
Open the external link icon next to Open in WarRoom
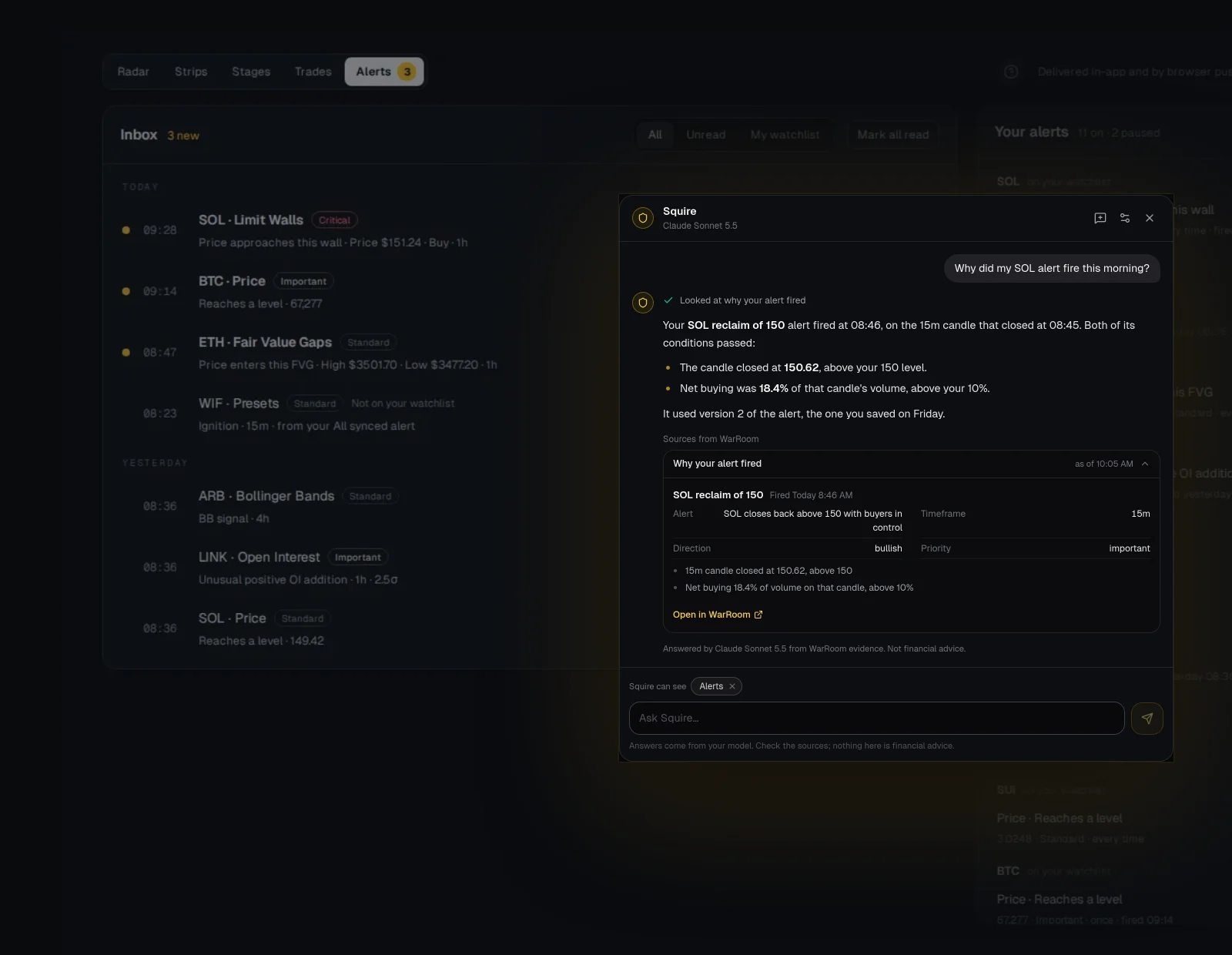(758, 615)
